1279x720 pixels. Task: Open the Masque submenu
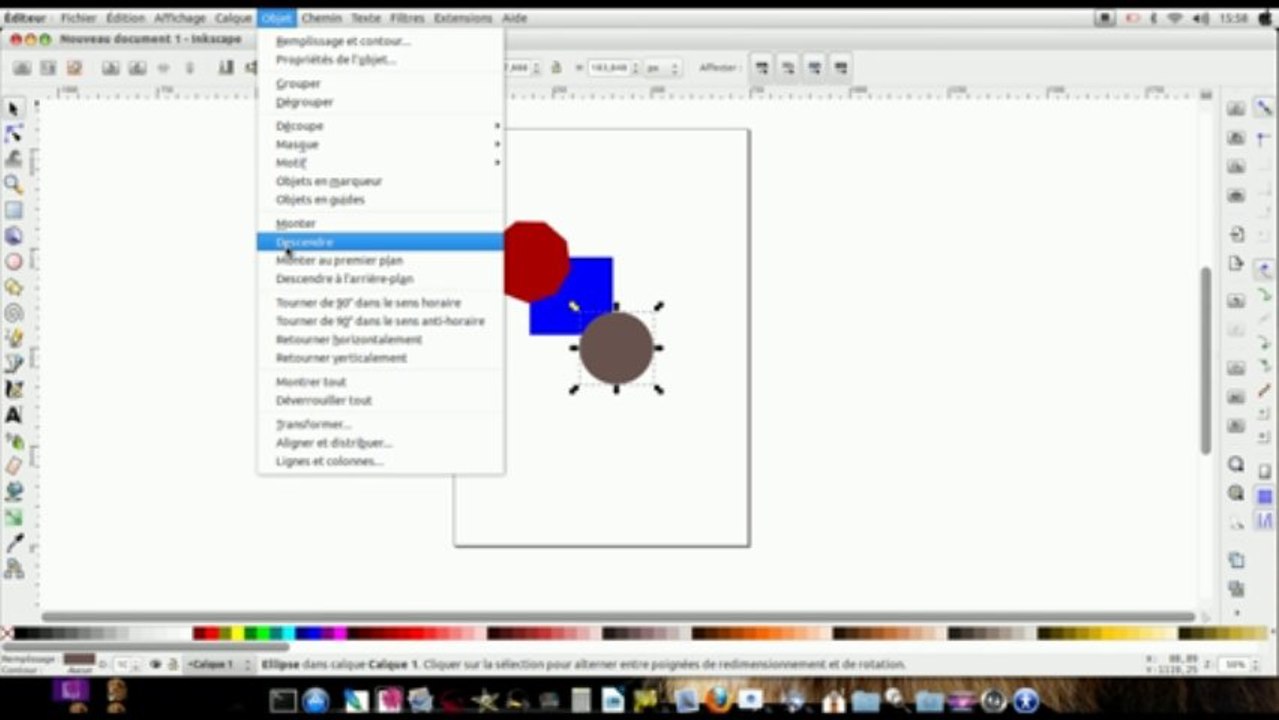380,144
